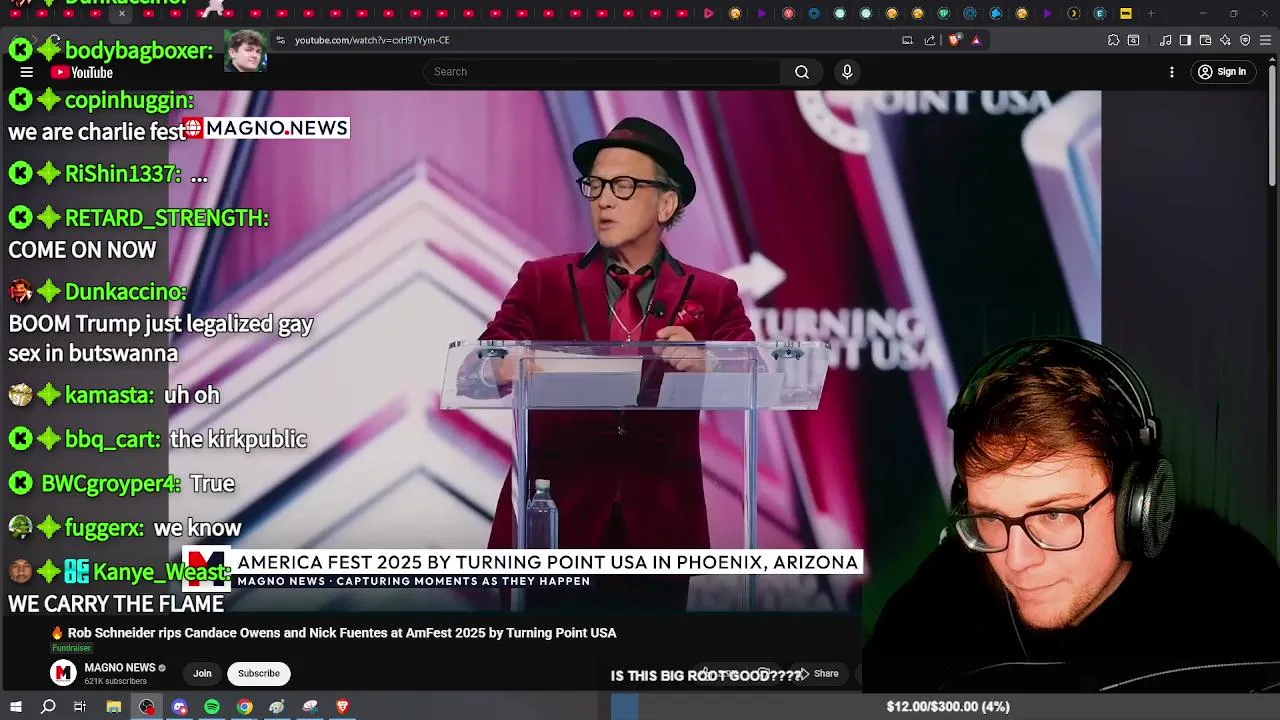
Task: Switch to the yellow IMDb-style tab
Action: [x=1126, y=13]
